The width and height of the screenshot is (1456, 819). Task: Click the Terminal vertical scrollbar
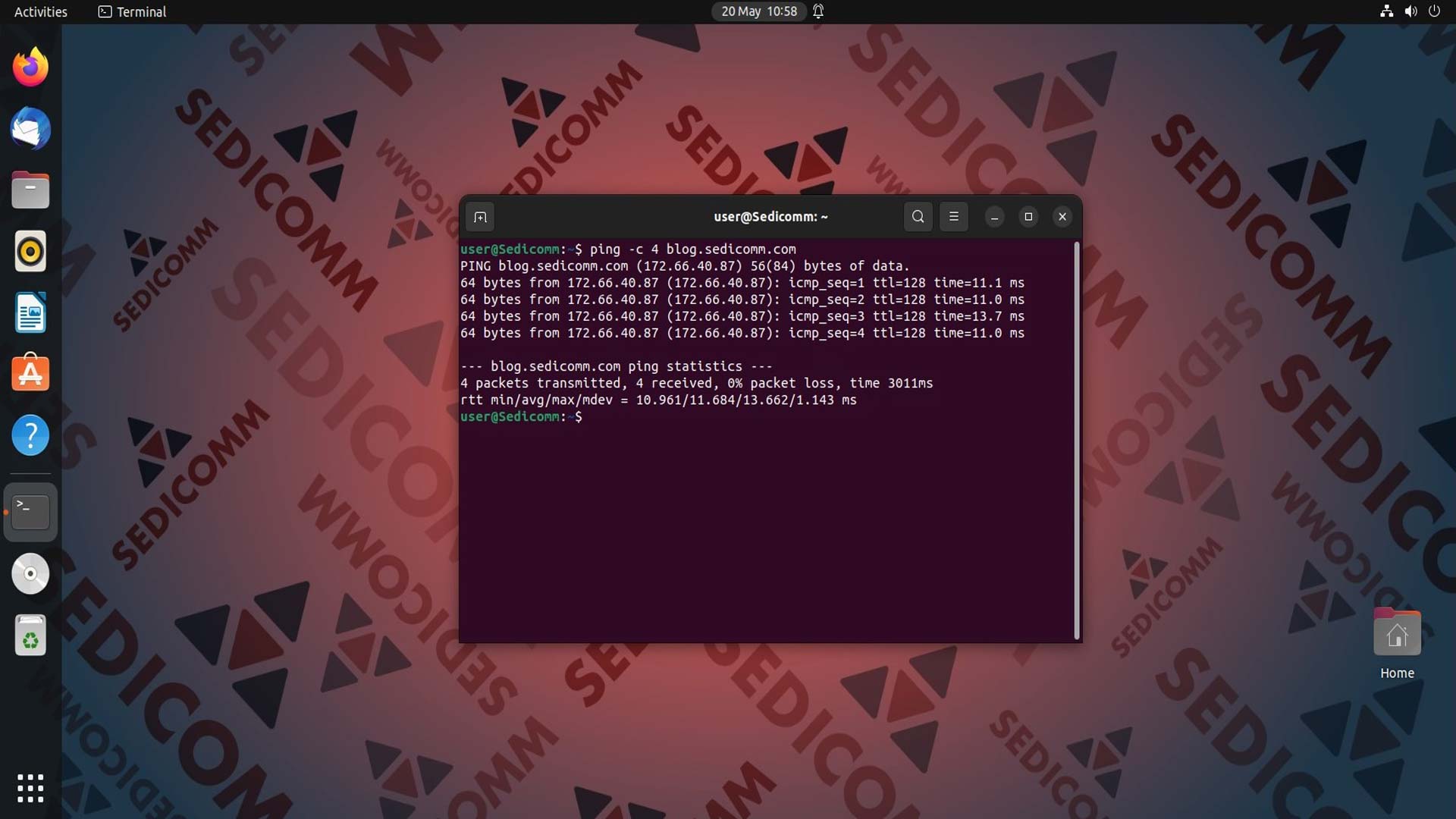[1076, 440]
